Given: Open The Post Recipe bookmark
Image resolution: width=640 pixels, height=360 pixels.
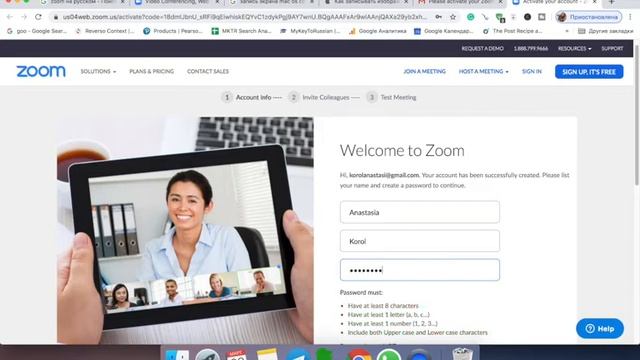Looking at the screenshot, I should 512,31.
